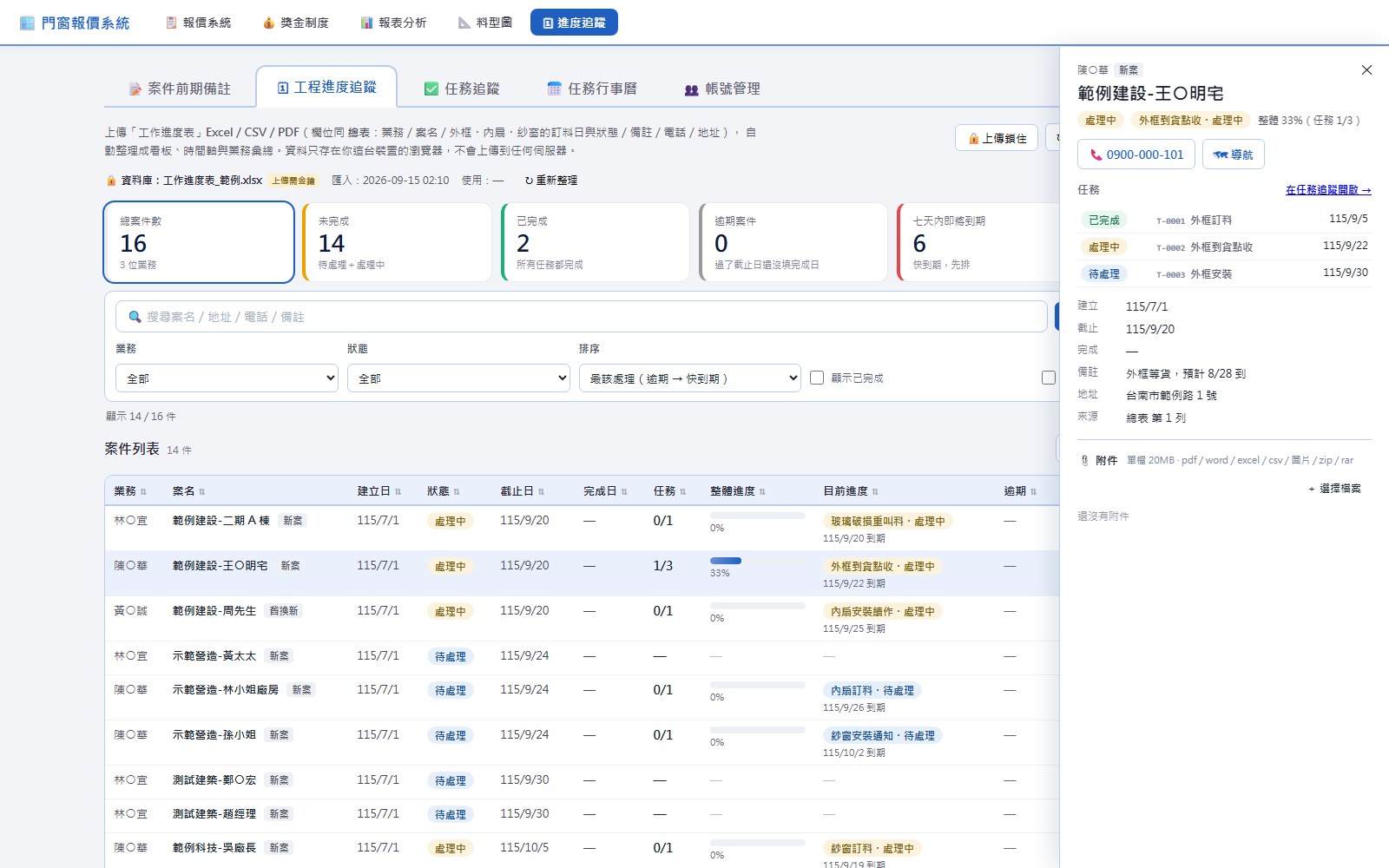
Task: Open task T-0001 外框訂料
Action: coord(1224,220)
